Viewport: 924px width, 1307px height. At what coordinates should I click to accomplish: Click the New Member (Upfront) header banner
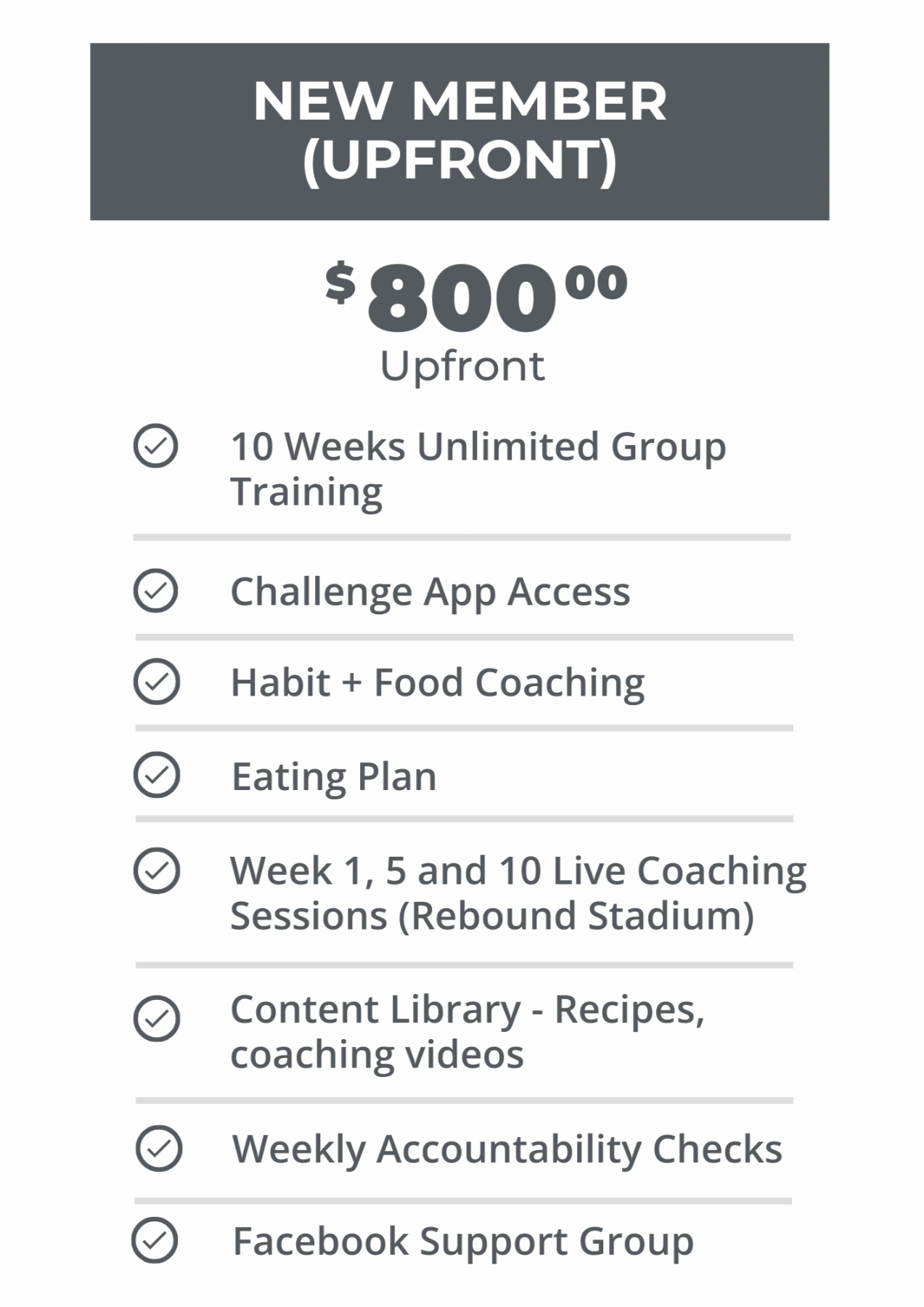coord(459,131)
